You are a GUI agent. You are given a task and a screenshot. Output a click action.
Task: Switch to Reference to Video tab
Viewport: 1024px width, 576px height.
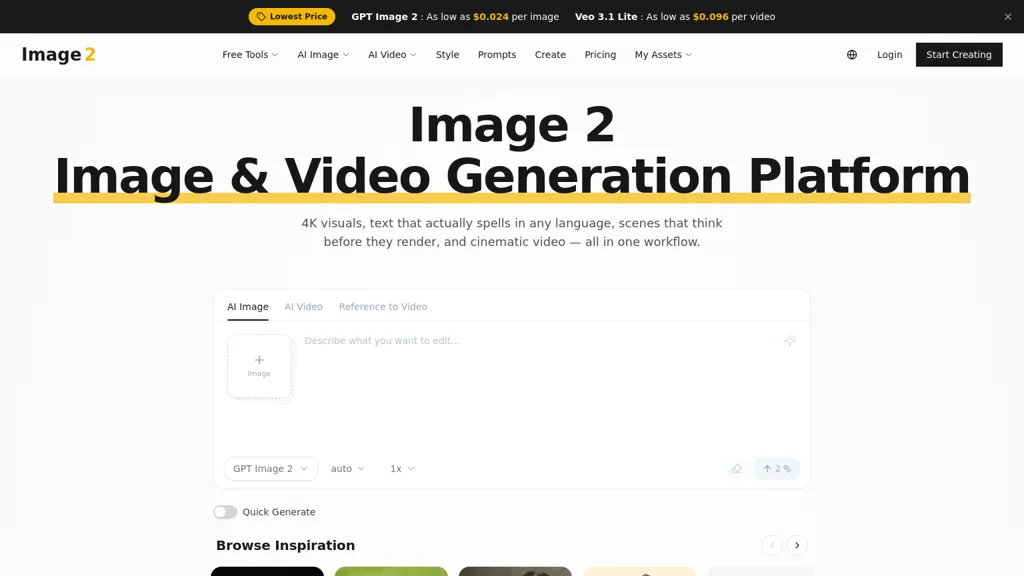[x=383, y=307]
